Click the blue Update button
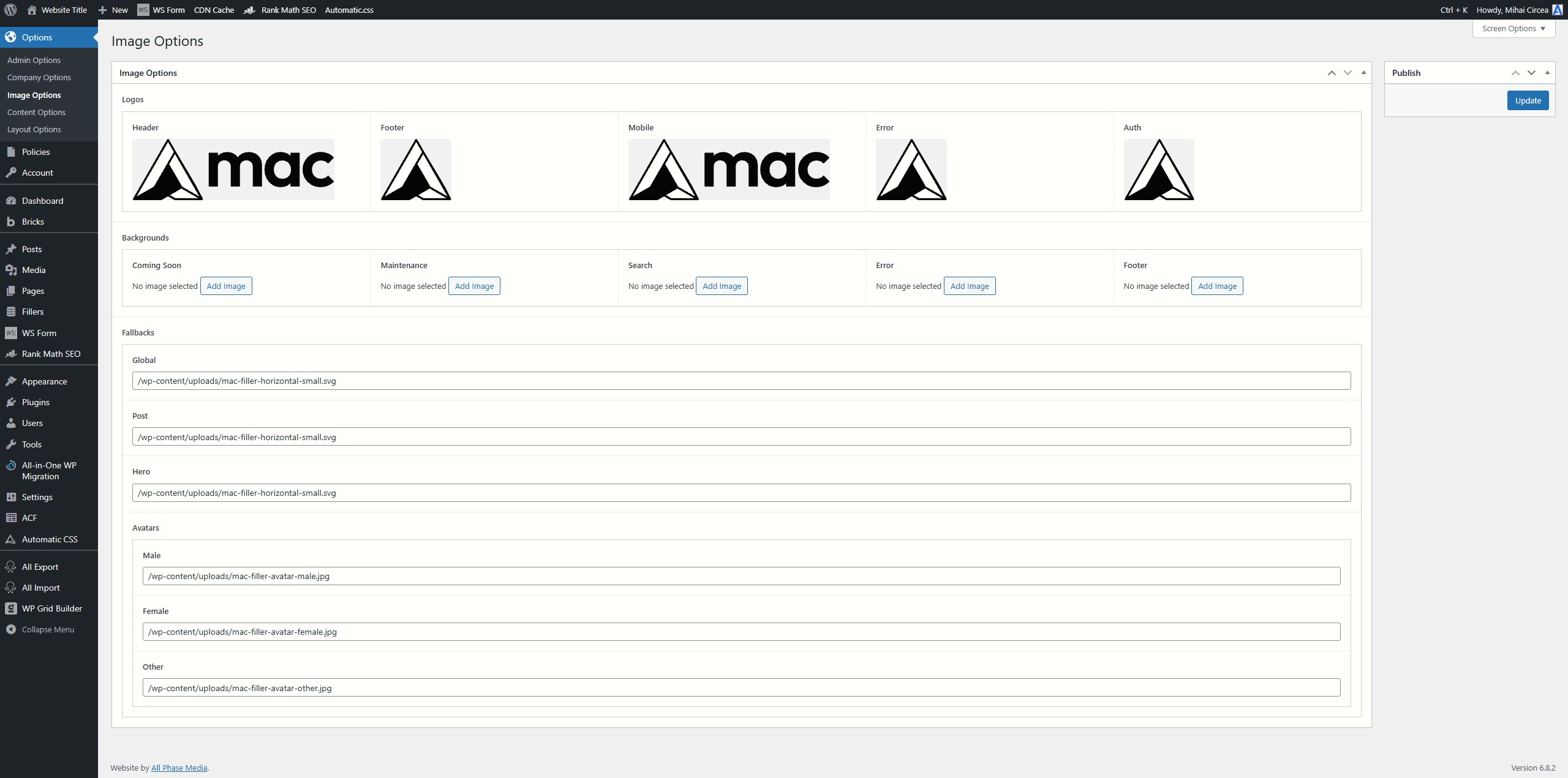Image resolution: width=1568 pixels, height=778 pixels. click(1528, 100)
